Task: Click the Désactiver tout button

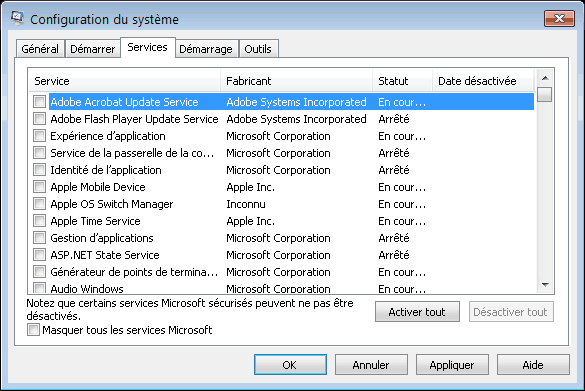Action: click(x=511, y=312)
